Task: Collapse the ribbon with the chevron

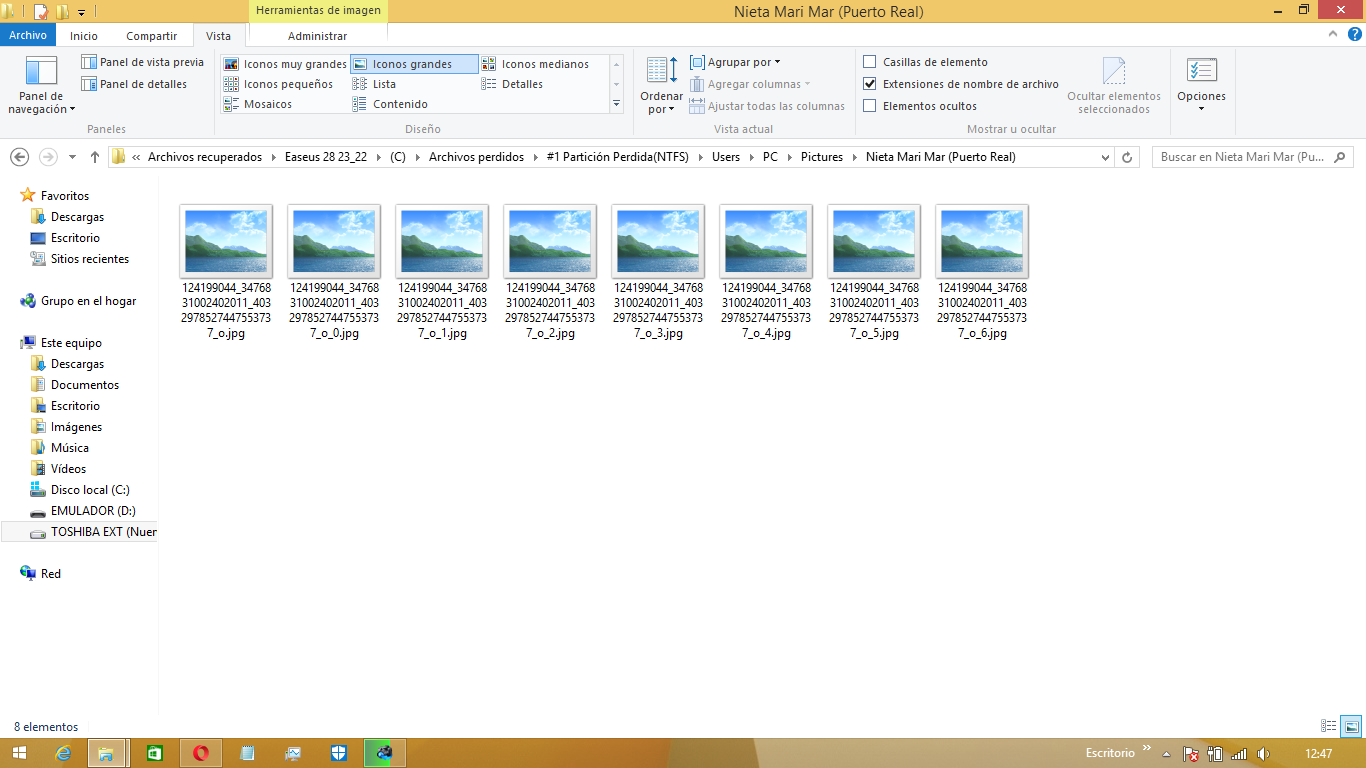Action: 1331,34
